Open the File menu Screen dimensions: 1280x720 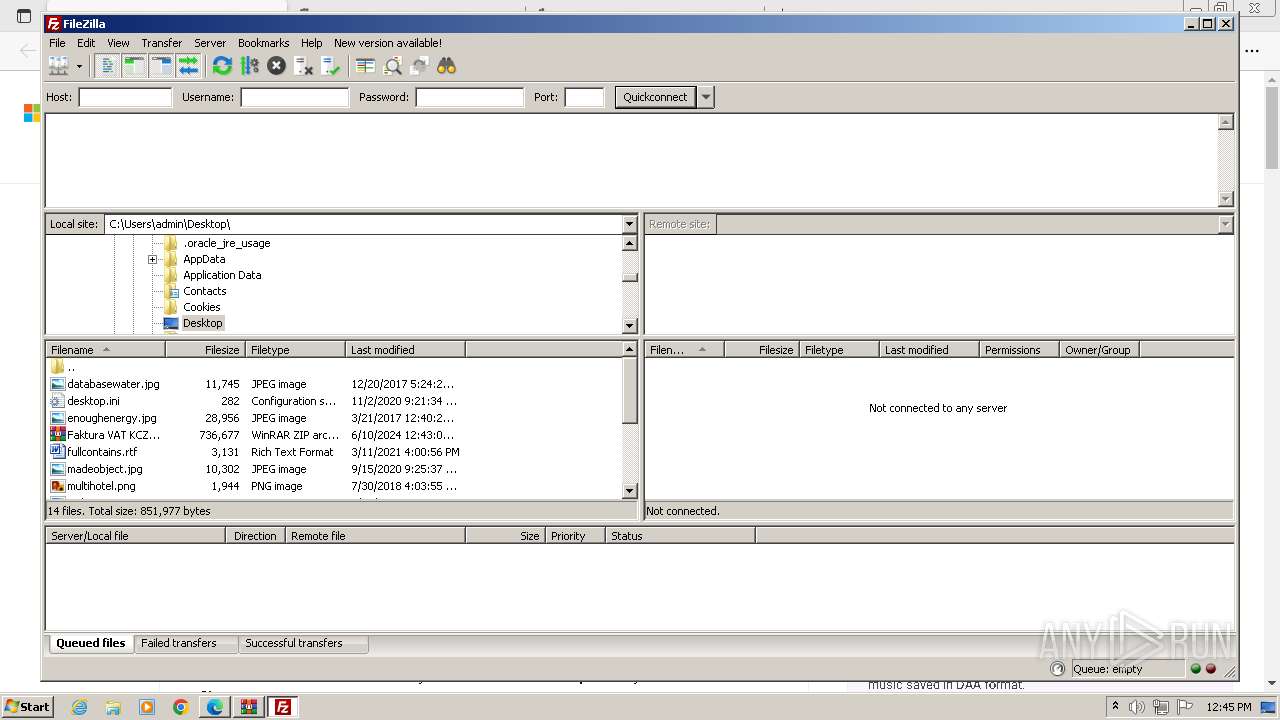[57, 43]
